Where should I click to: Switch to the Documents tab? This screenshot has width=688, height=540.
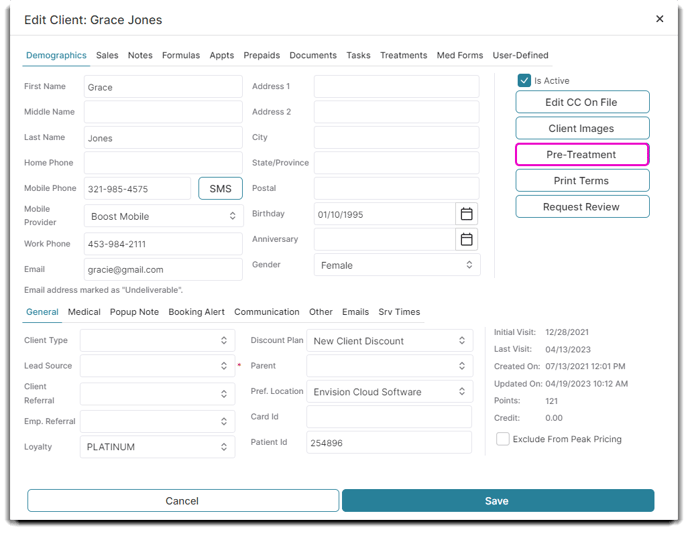pos(313,55)
